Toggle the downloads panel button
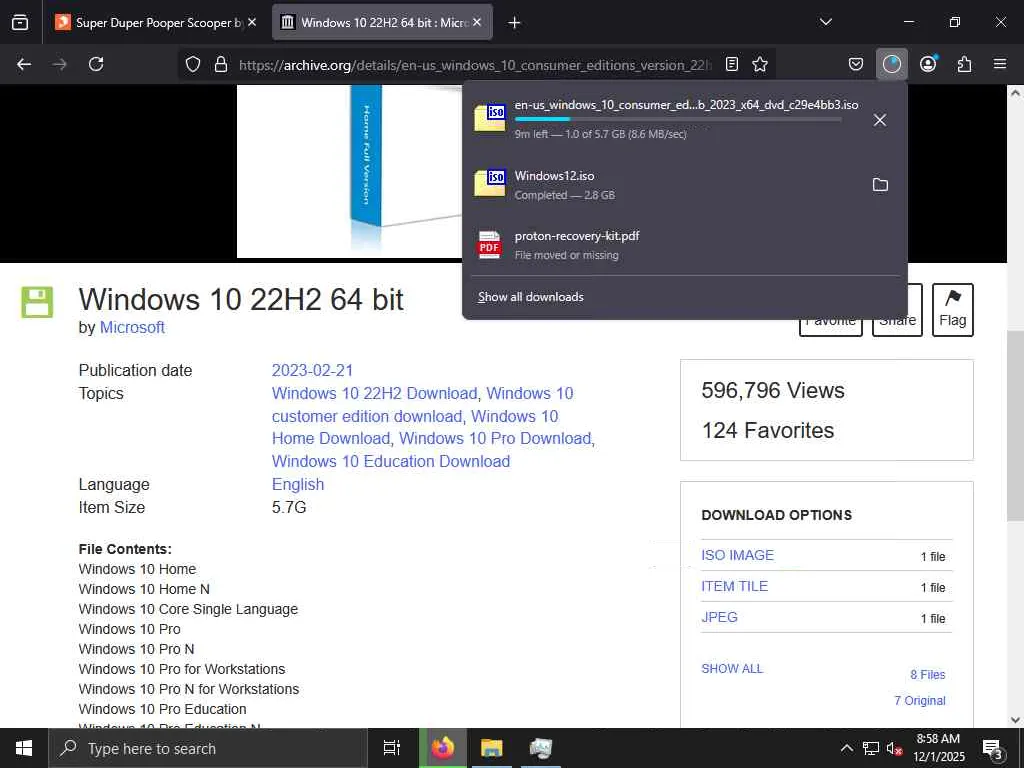This screenshot has height=768, width=1024. [x=891, y=64]
